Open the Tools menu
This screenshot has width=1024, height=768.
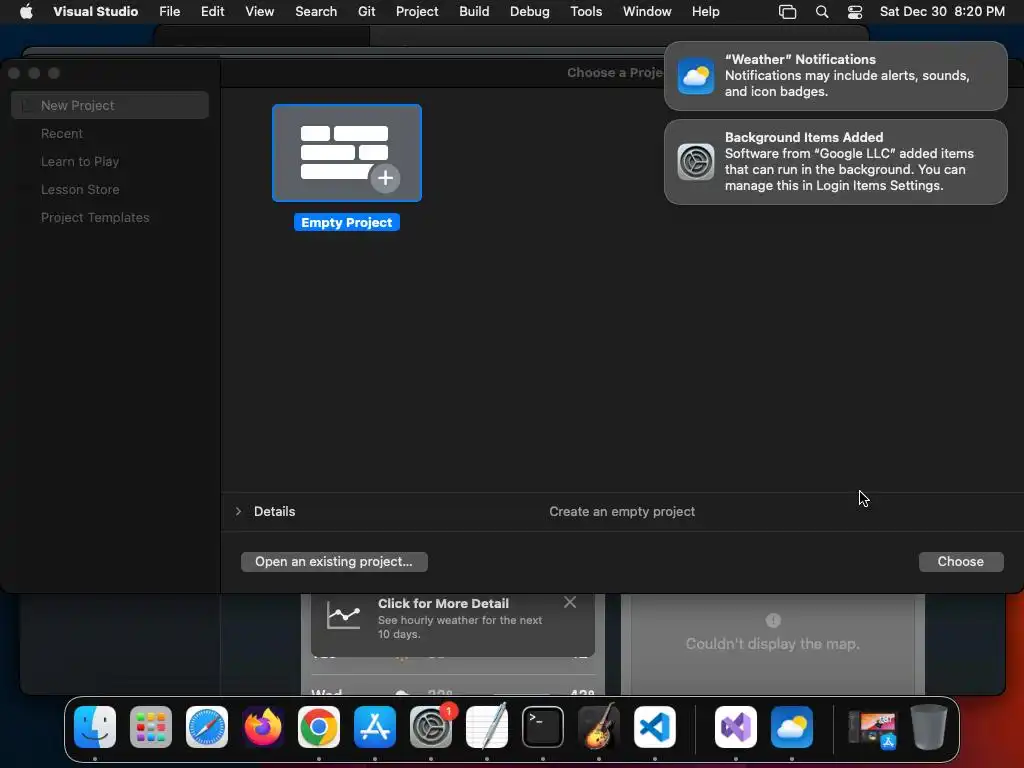coord(586,12)
